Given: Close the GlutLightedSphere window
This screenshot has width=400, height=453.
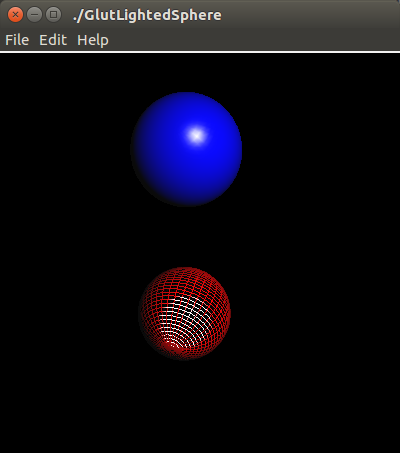Looking at the screenshot, I should [x=15, y=15].
